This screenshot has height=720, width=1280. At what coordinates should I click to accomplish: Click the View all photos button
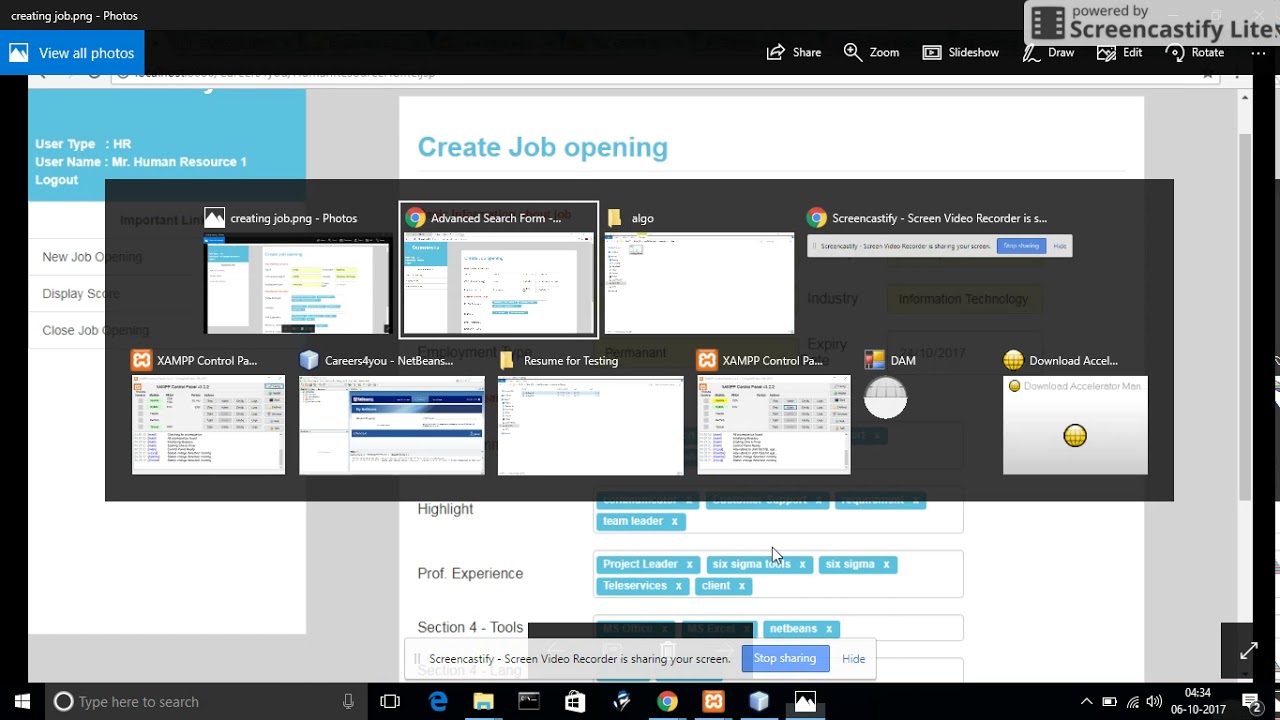pos(72,53)
